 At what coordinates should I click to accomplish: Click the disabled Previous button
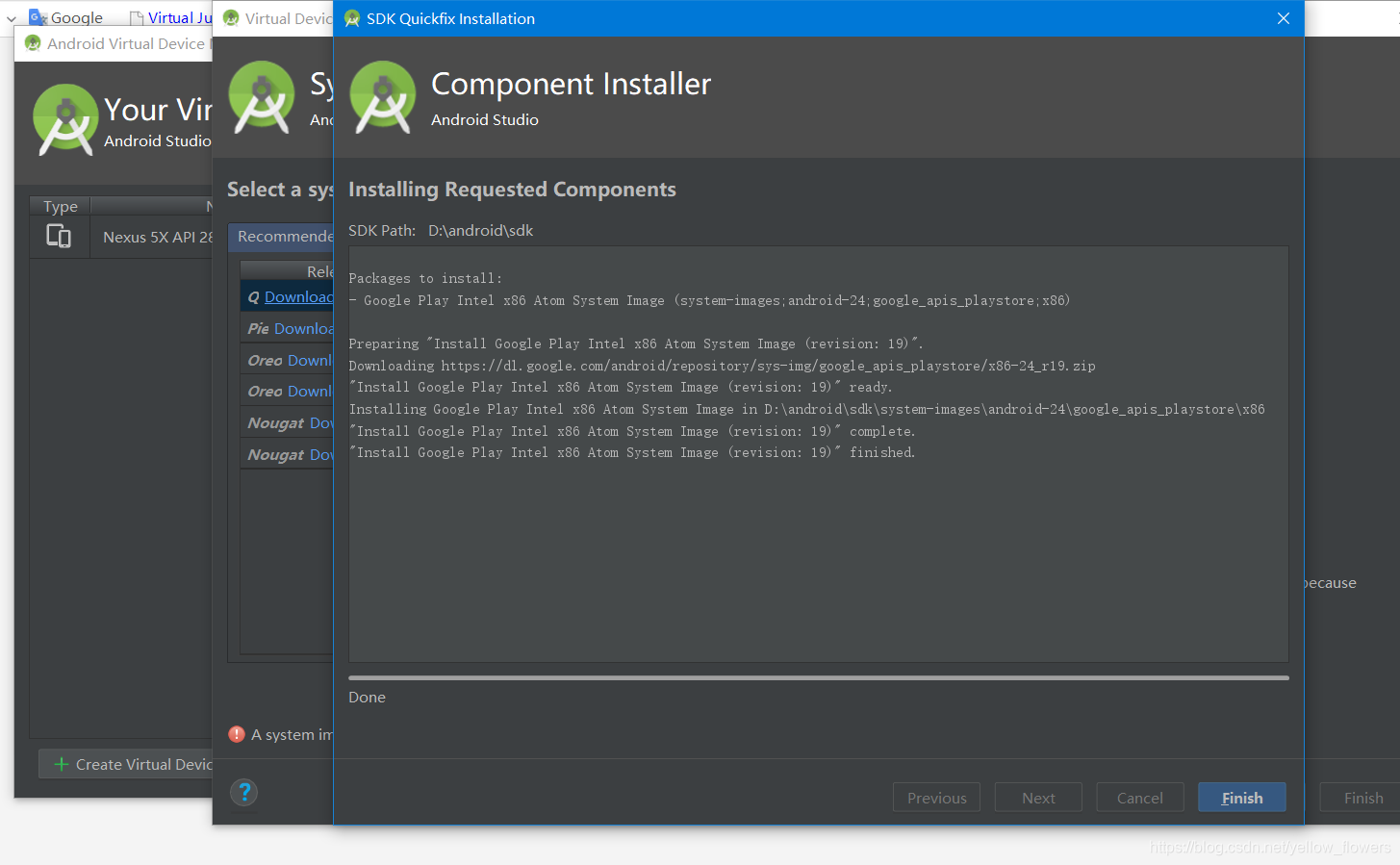tap(936, 798)
